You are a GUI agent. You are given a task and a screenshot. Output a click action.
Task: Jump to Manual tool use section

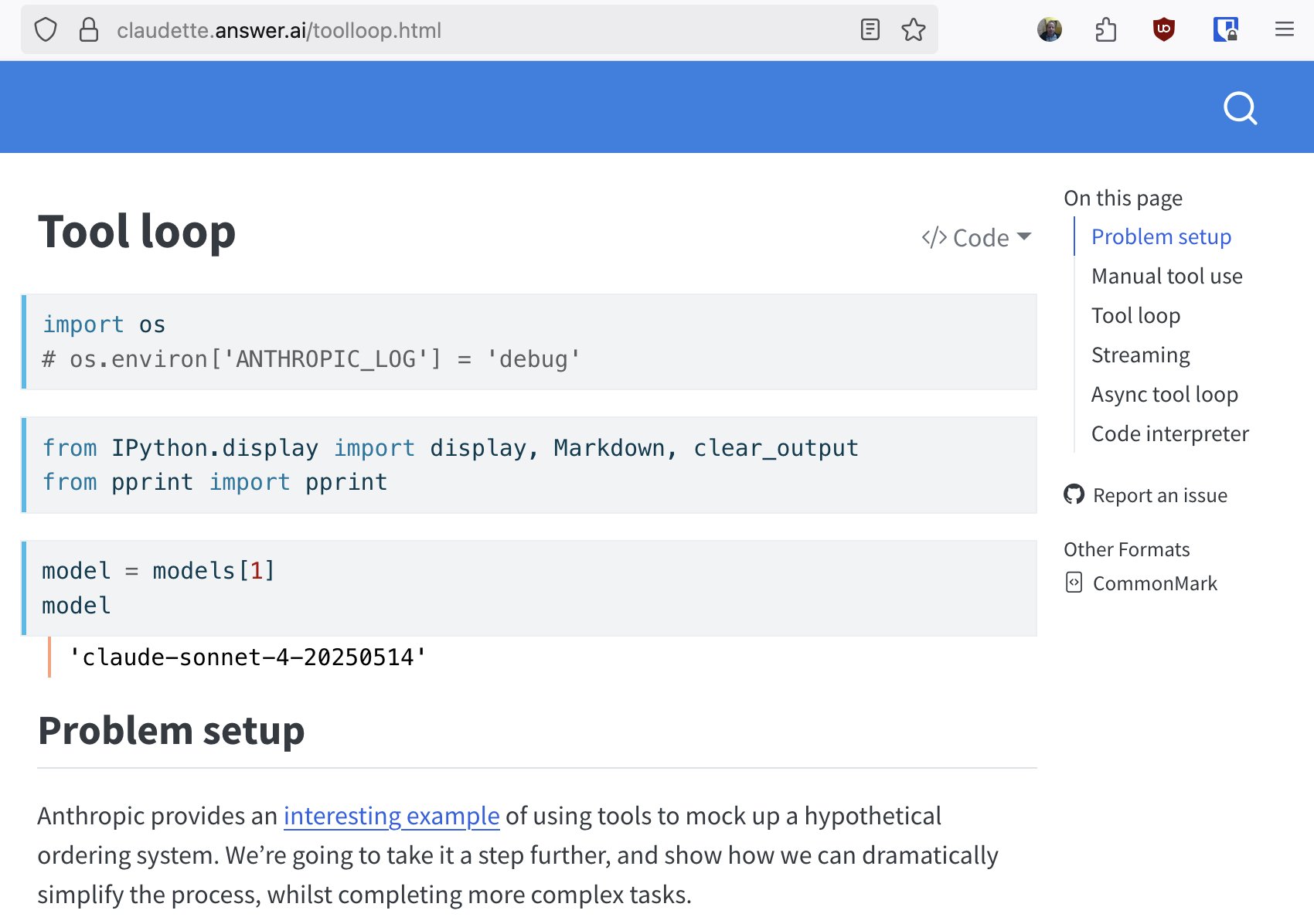1166,276
